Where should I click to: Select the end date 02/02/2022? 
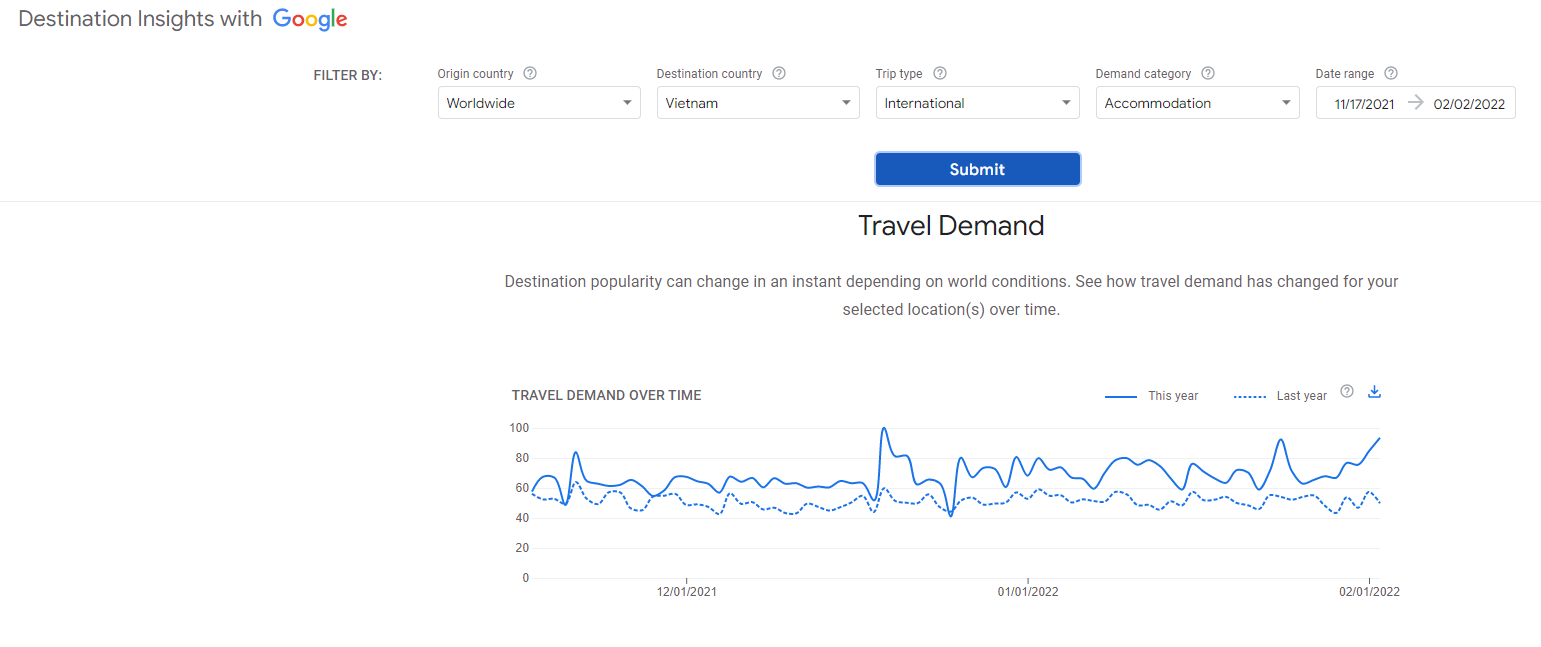1468,104
